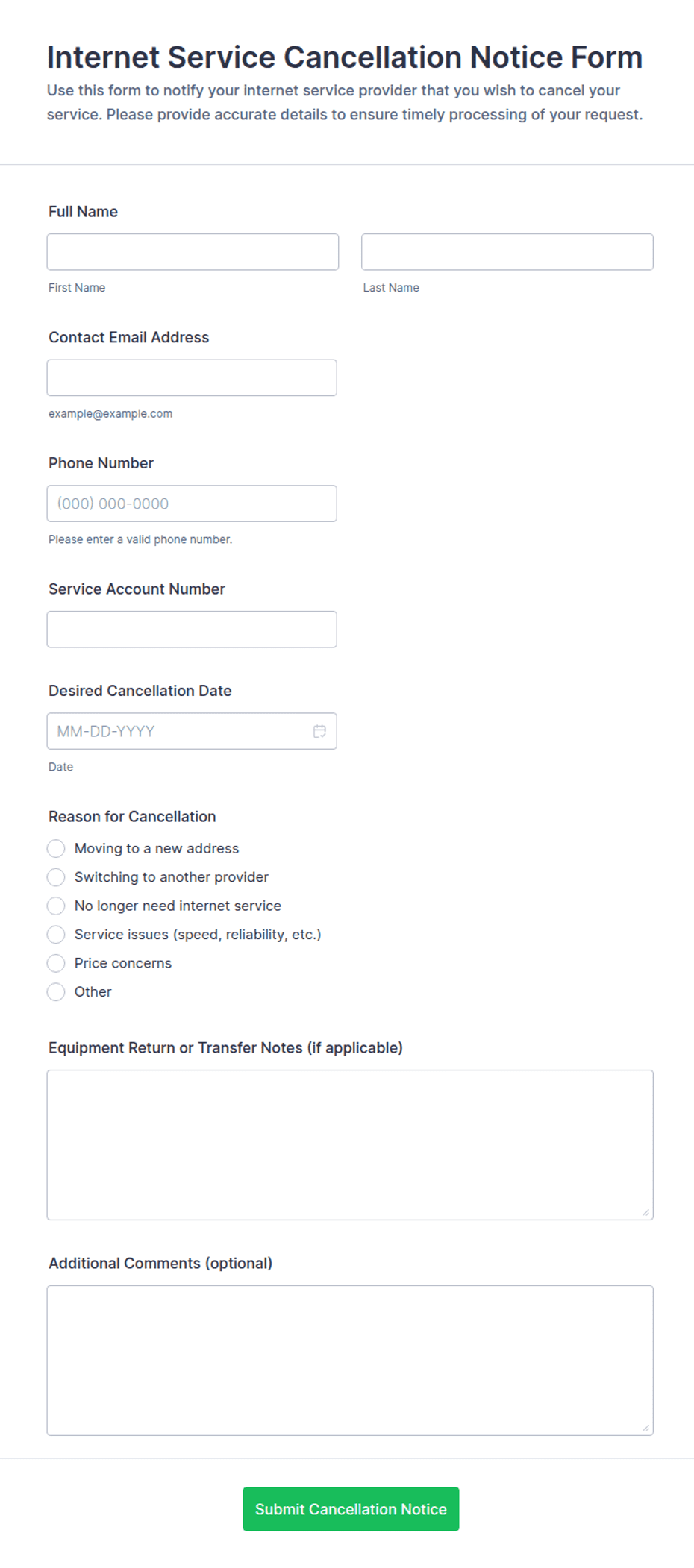Choose Switching to another provider

pyautogui.click(x=56, y=877)
